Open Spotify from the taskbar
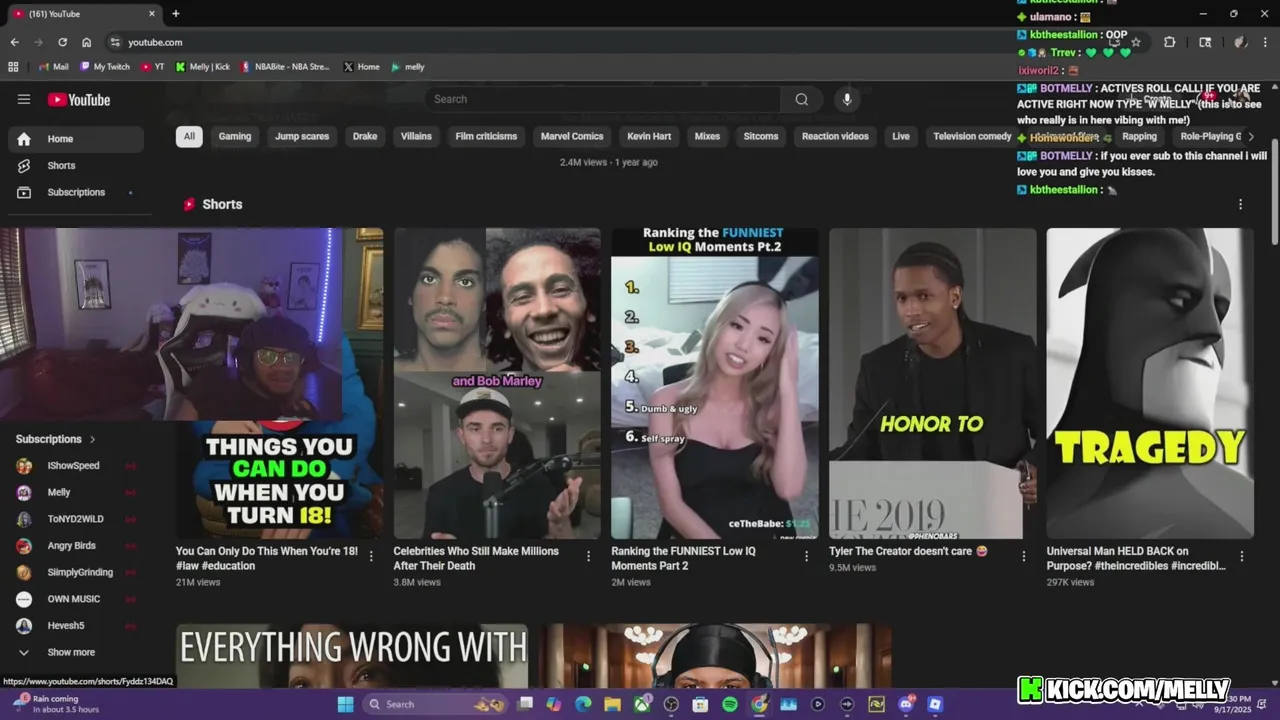This screenshot has height=720, width=1280. 730,704
